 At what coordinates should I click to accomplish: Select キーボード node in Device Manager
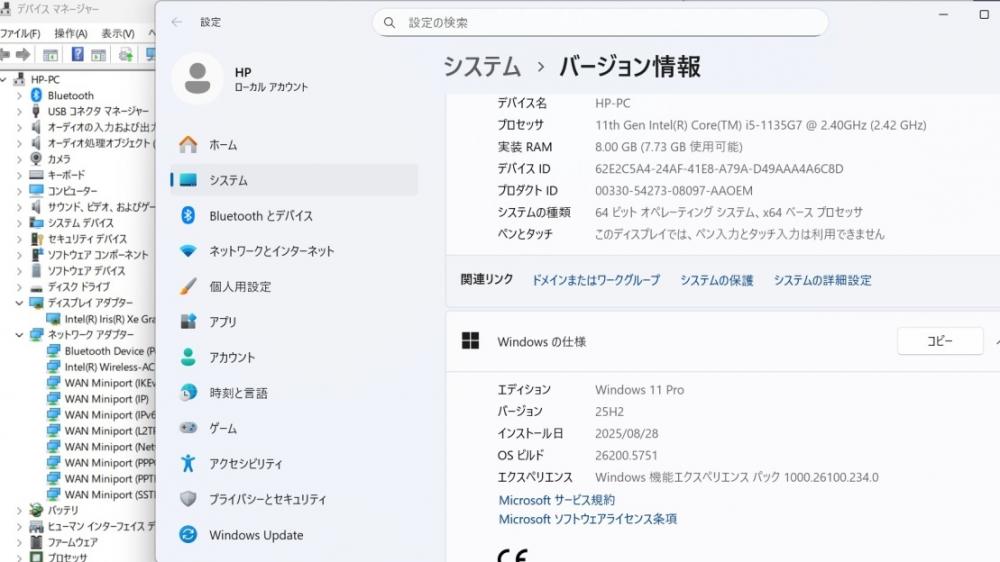66,175
